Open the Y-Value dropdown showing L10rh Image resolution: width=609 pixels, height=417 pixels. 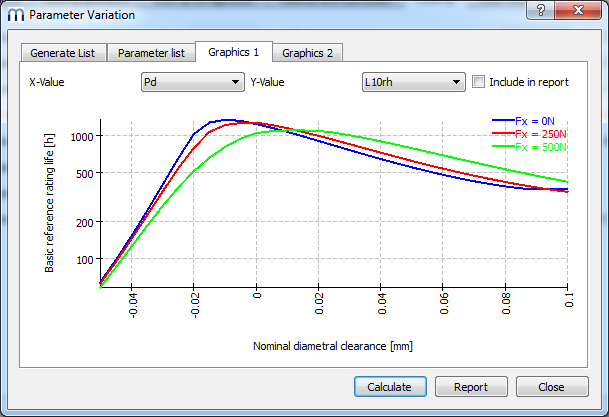tap(414, 82)
